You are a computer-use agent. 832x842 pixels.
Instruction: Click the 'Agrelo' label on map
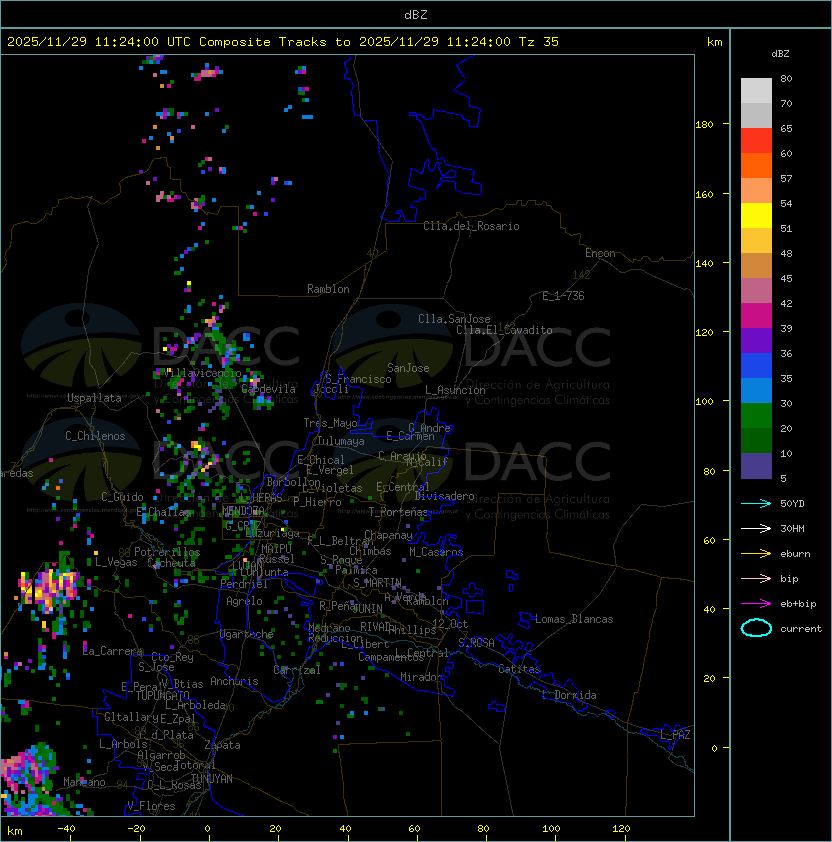[244, 601]
